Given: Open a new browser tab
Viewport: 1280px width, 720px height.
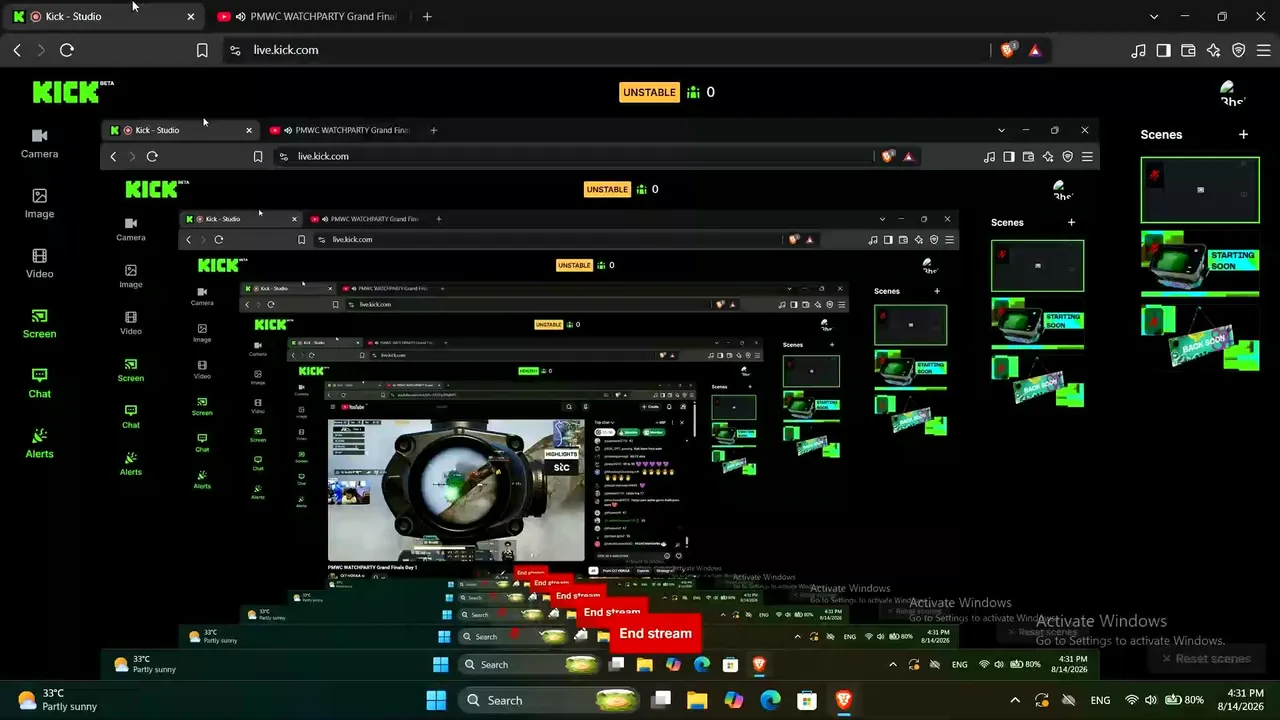Looking at the screenshot, I should [427, 16].
